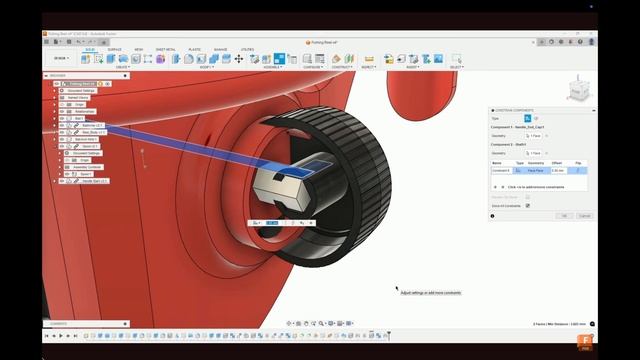Click the Save icon in quick access bar
The height and width of the screenshot is (360, 640).
(x=69, y=42)
